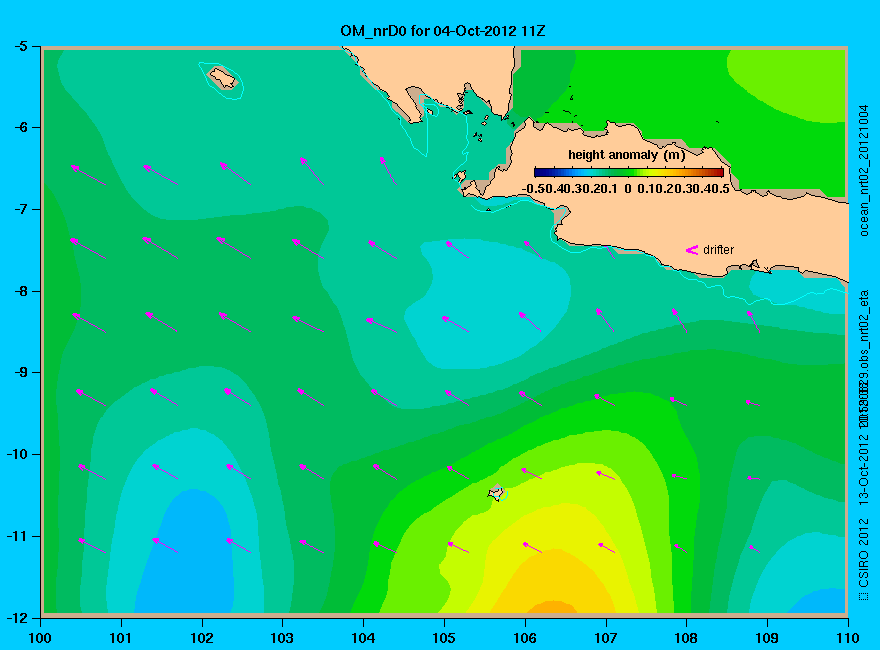Viewport: 880px width, 650px height.
Task: Click the "drifter" legend label
Action: [718, 250]
